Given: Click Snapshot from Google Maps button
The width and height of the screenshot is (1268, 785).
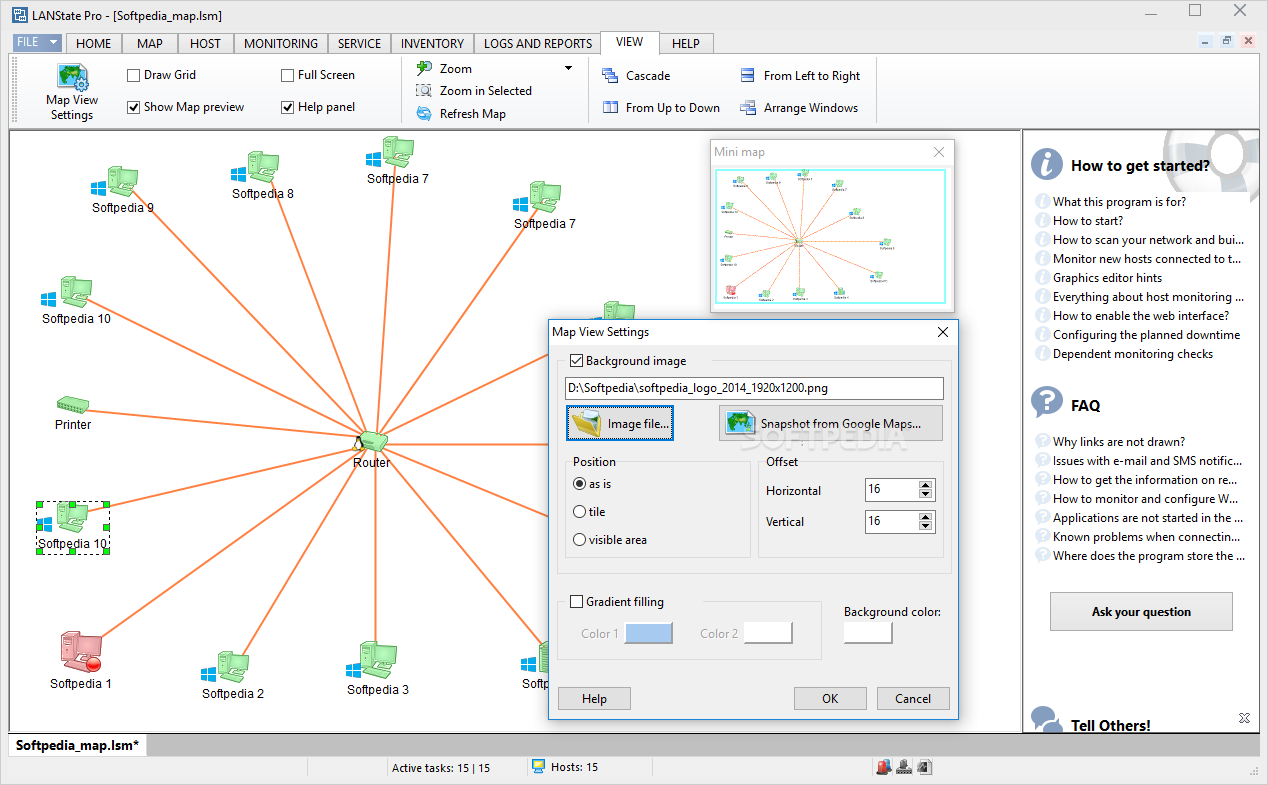Looking at the screenshot, I should tap(831, 424).
